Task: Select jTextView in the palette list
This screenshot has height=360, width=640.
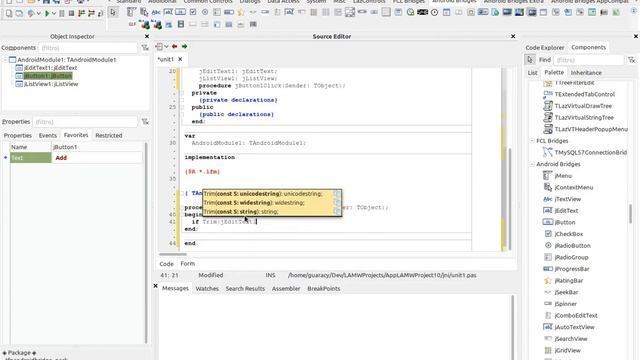Action: tap(567, 199)
